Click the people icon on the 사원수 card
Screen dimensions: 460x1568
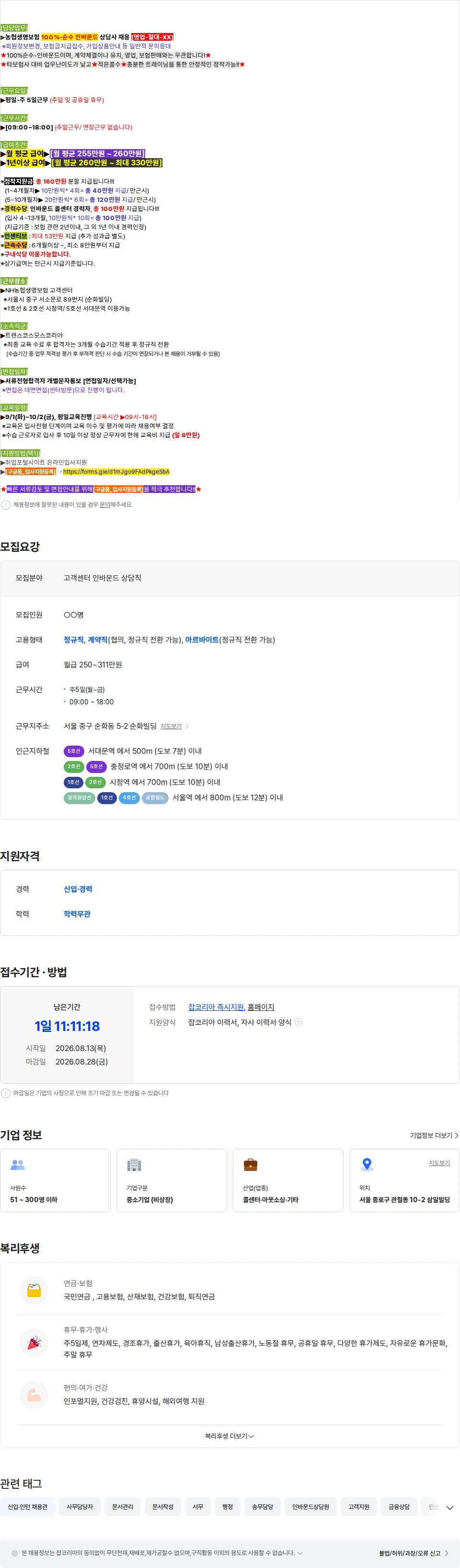[x=18, y=1164]
